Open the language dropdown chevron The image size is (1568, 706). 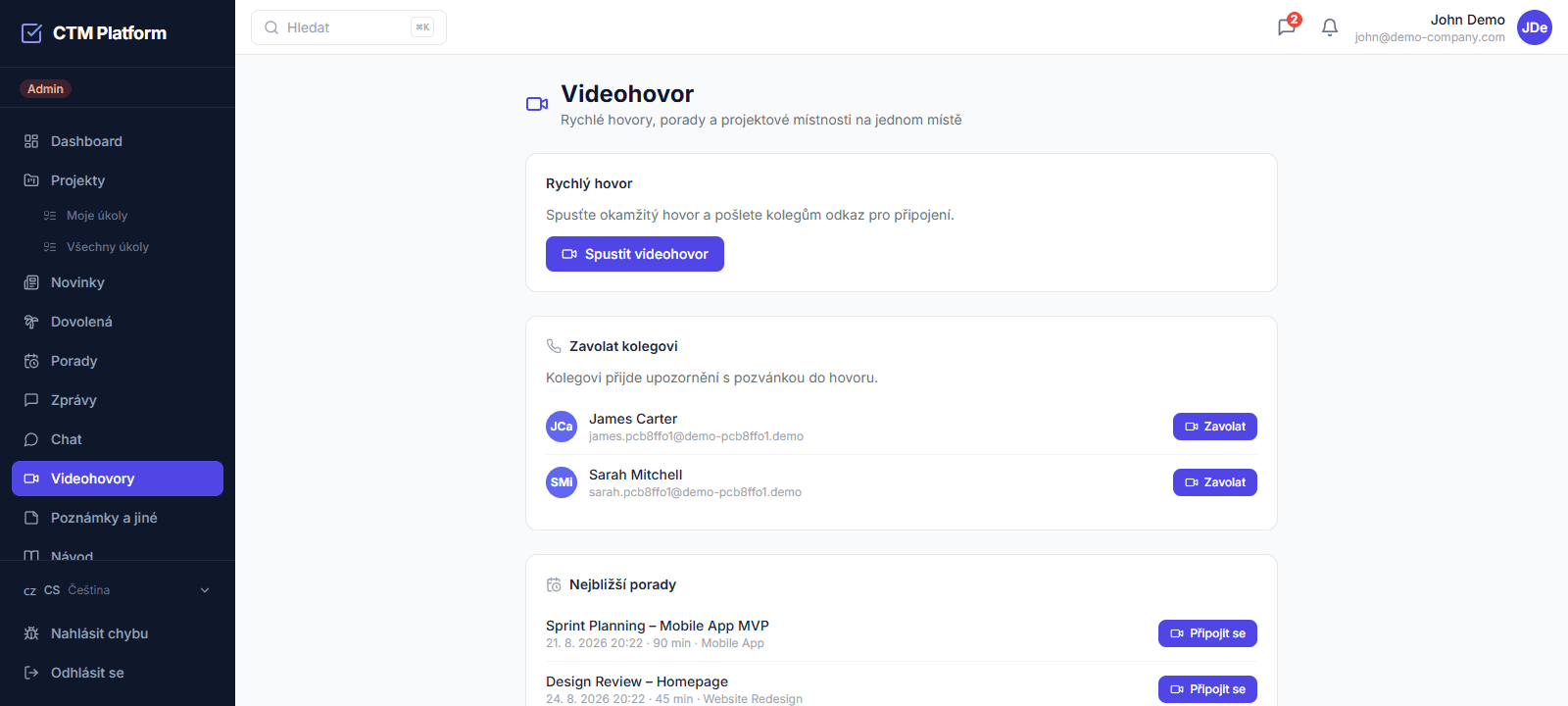(x=205, y=590)
